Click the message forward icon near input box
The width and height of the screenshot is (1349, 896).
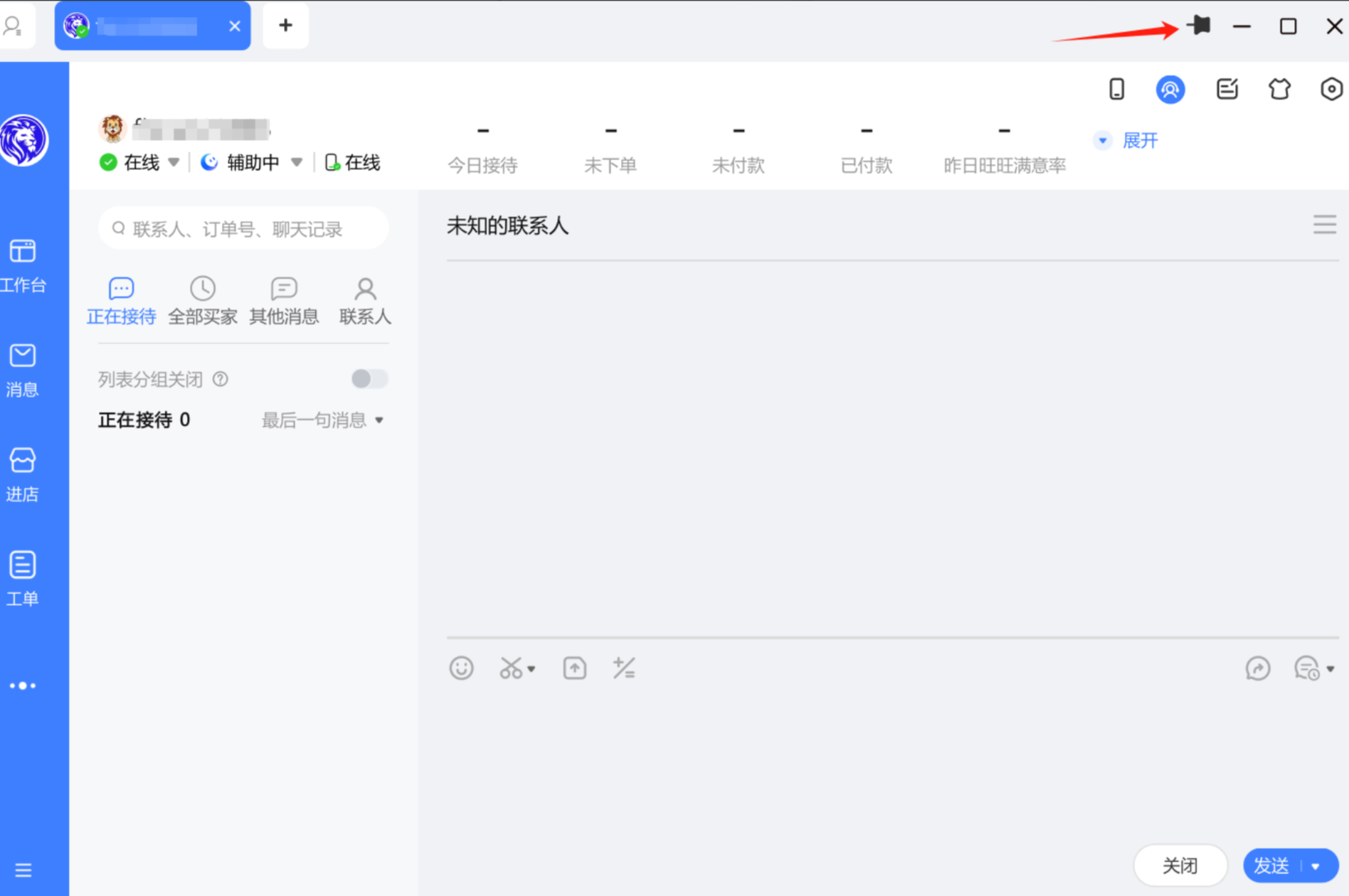coord(1259,668)
